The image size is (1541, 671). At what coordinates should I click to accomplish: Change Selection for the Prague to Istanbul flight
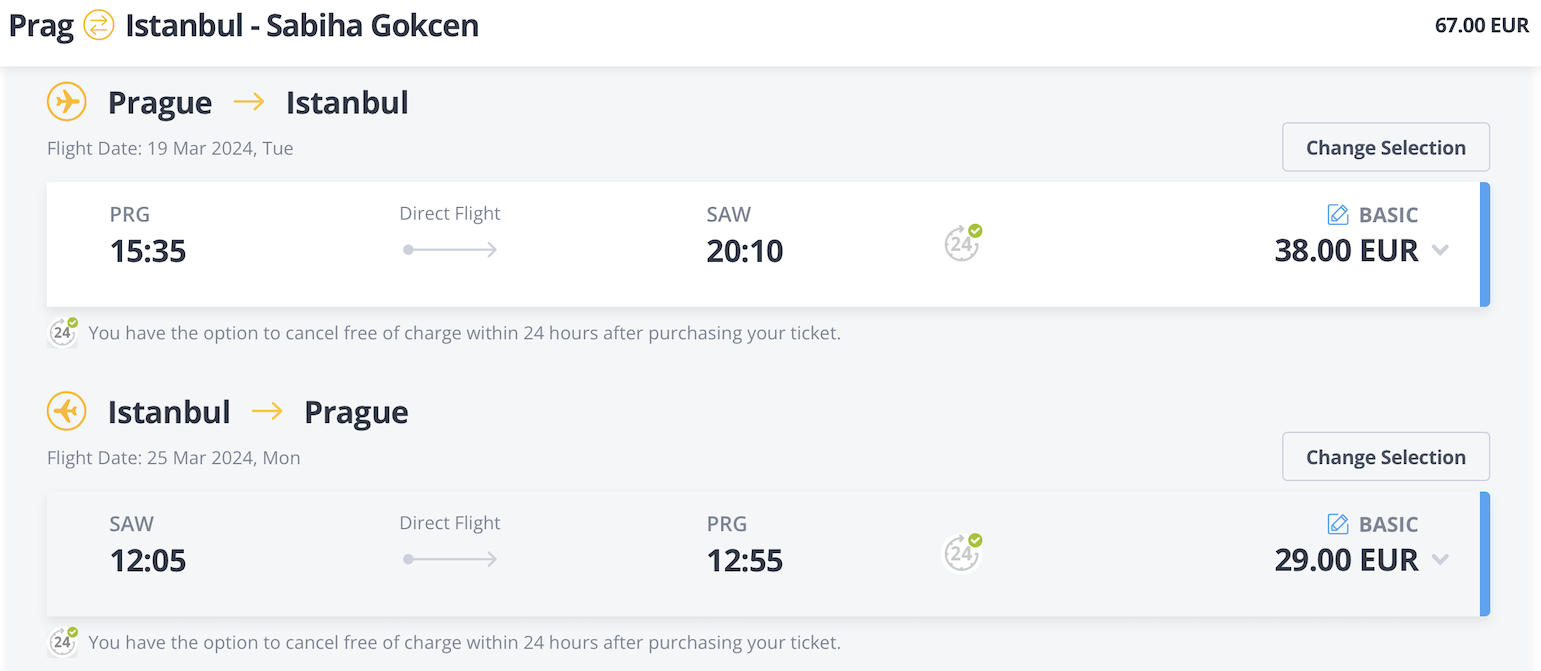(1386, 147)
